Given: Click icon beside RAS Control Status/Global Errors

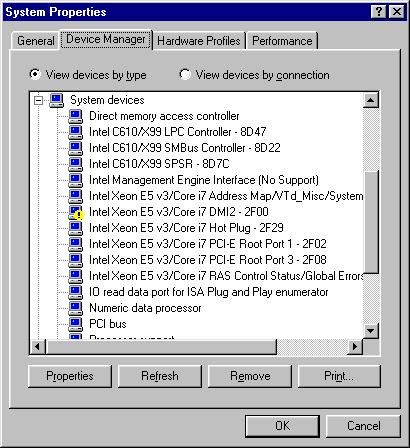Looking at the screenshot, I should click(75, 276).
